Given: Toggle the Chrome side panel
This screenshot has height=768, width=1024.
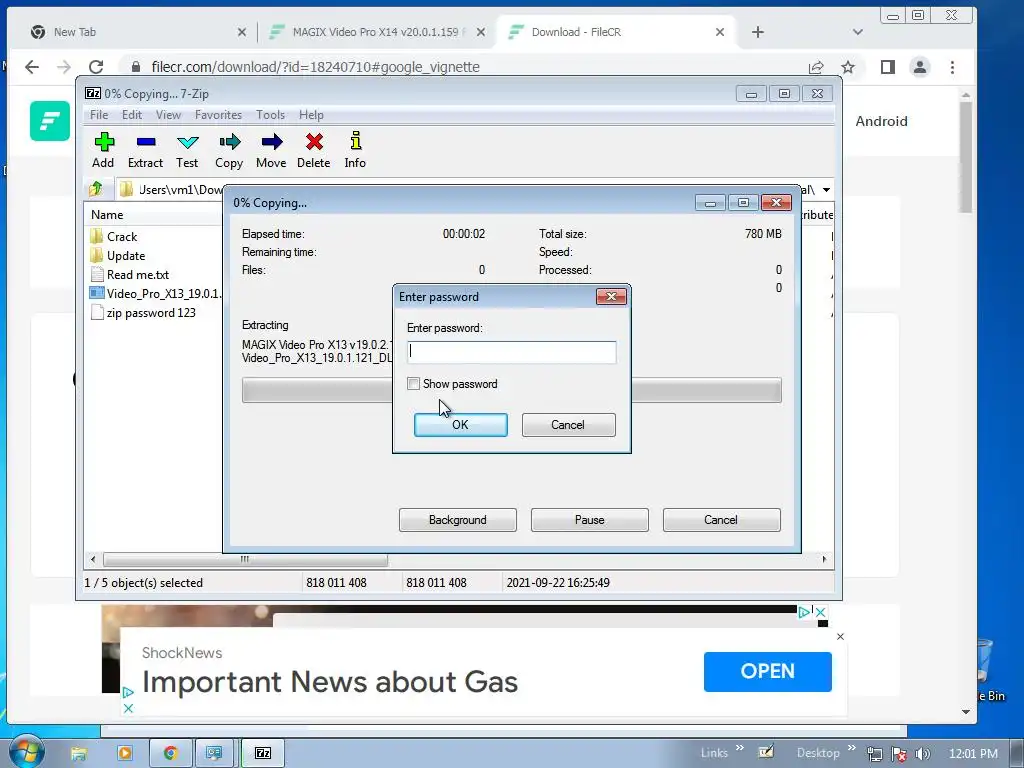Looking at the screenshot, I should (x=888, y=67).
